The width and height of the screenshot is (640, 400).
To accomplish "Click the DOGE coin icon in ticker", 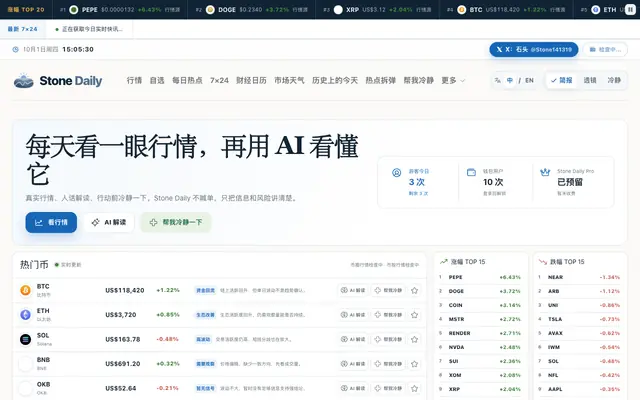I will pyautogui.click(x=210, y=9).
